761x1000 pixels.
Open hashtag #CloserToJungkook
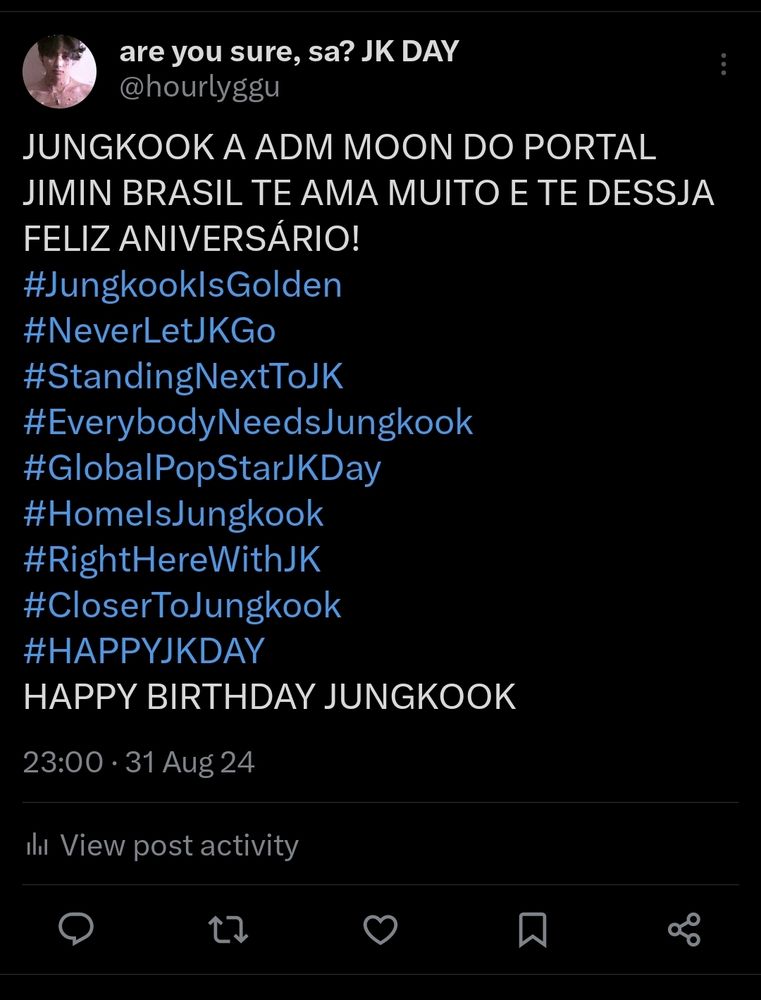point(182,607)
